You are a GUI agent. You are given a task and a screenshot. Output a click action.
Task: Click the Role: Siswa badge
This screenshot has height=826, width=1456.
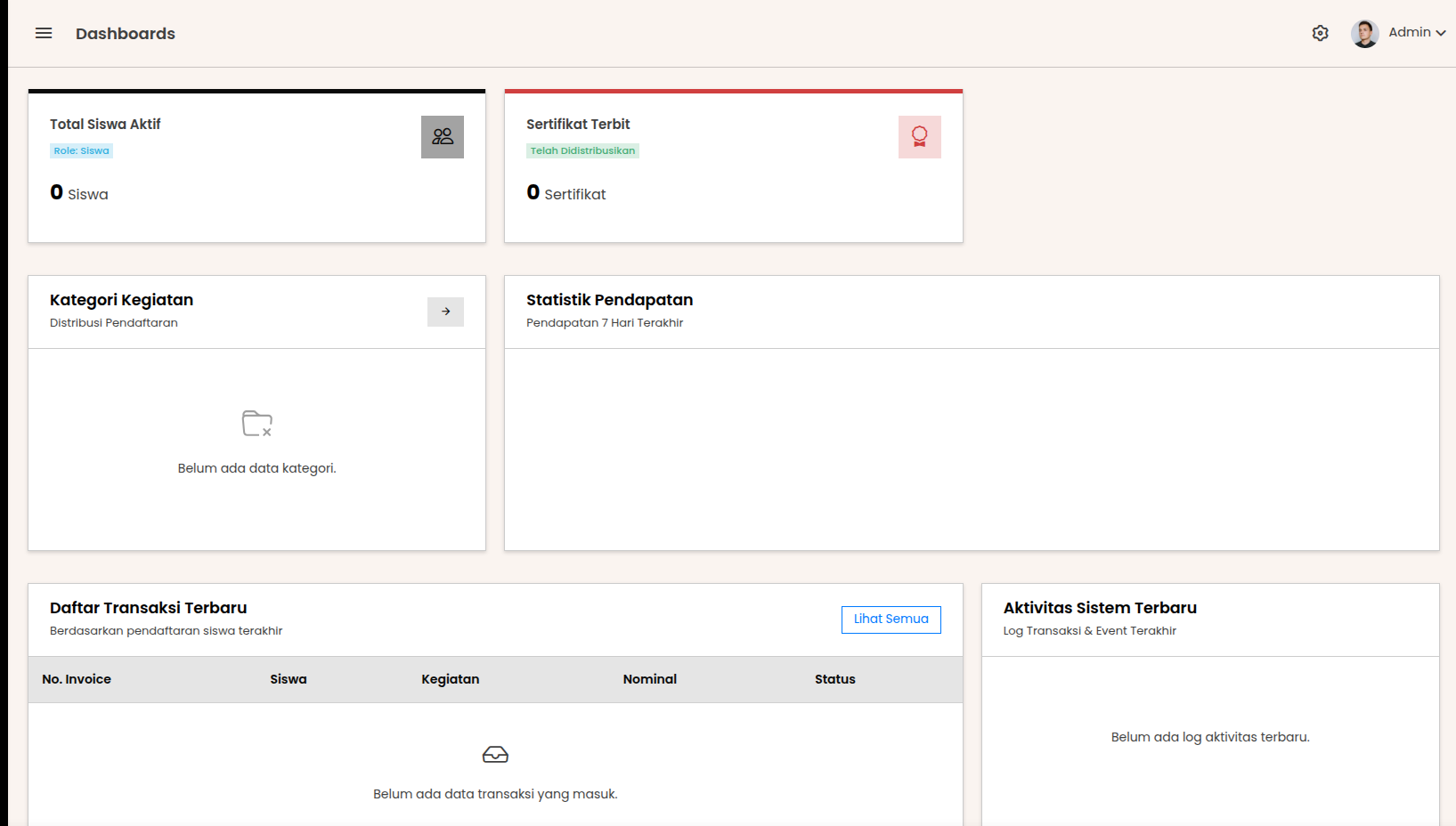[x=81, y=150]
